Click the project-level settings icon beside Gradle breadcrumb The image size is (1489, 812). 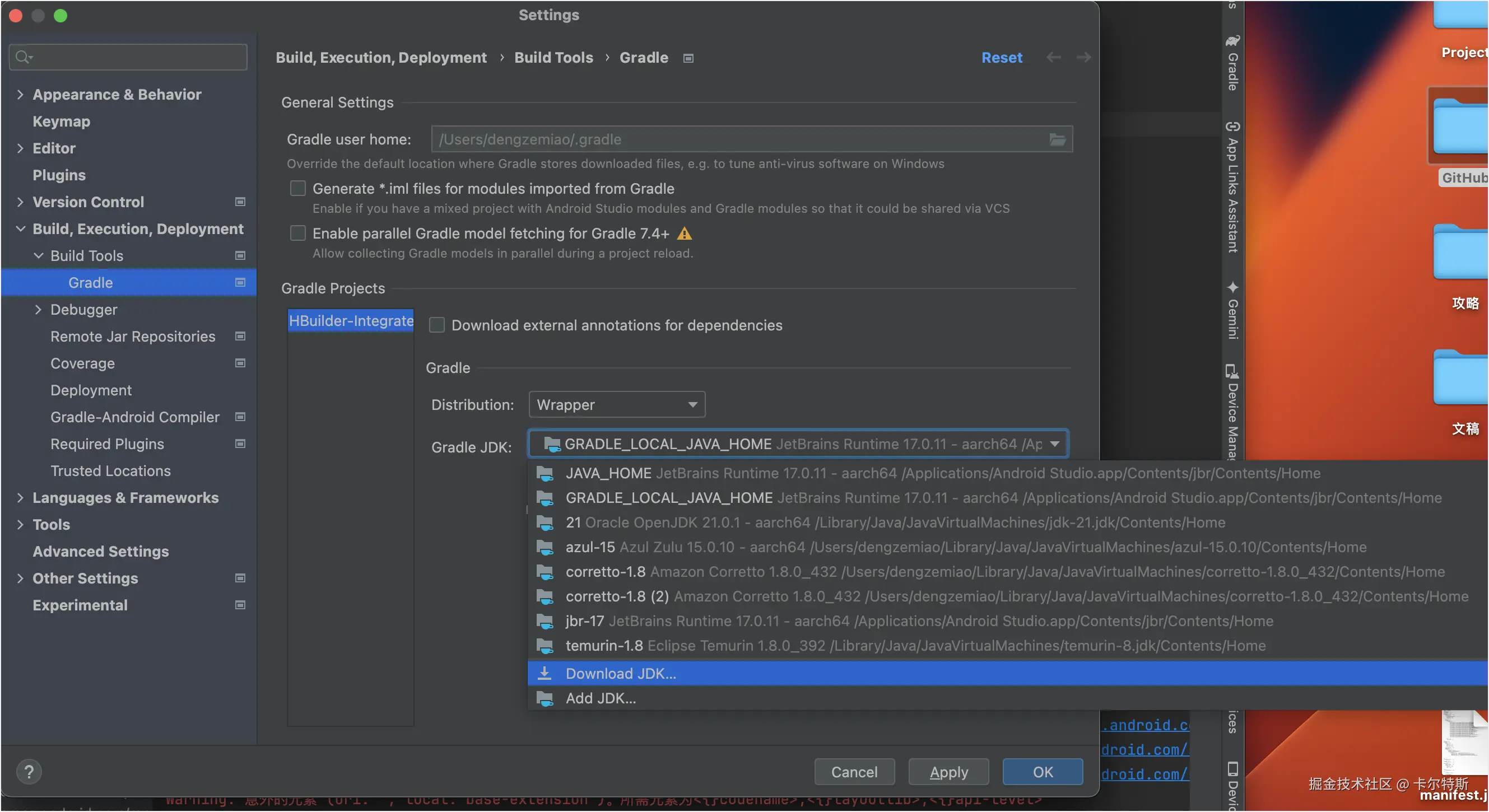(688, 58)
